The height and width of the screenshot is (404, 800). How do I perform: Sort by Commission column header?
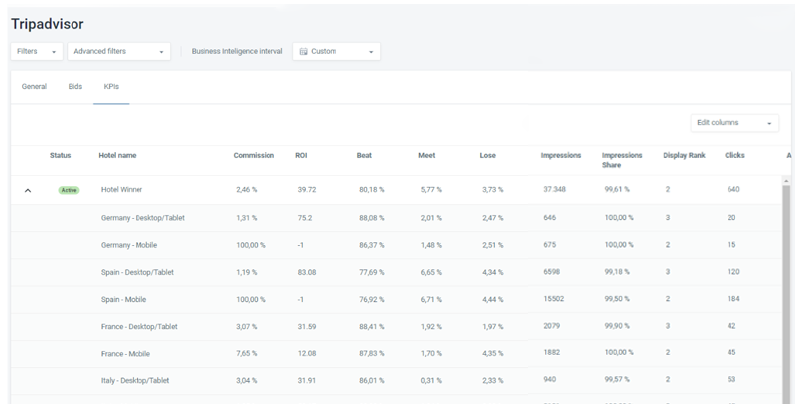[254, 156]
